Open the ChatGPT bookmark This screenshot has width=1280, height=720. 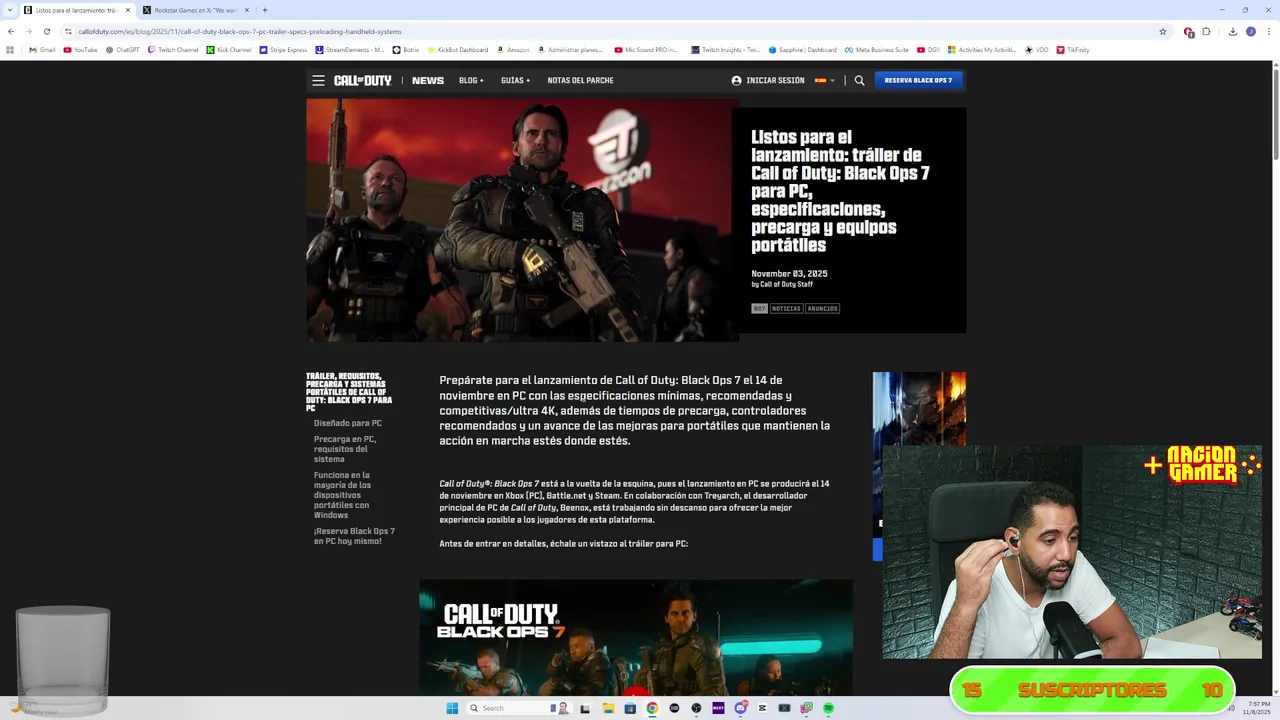tap(122, 49)
